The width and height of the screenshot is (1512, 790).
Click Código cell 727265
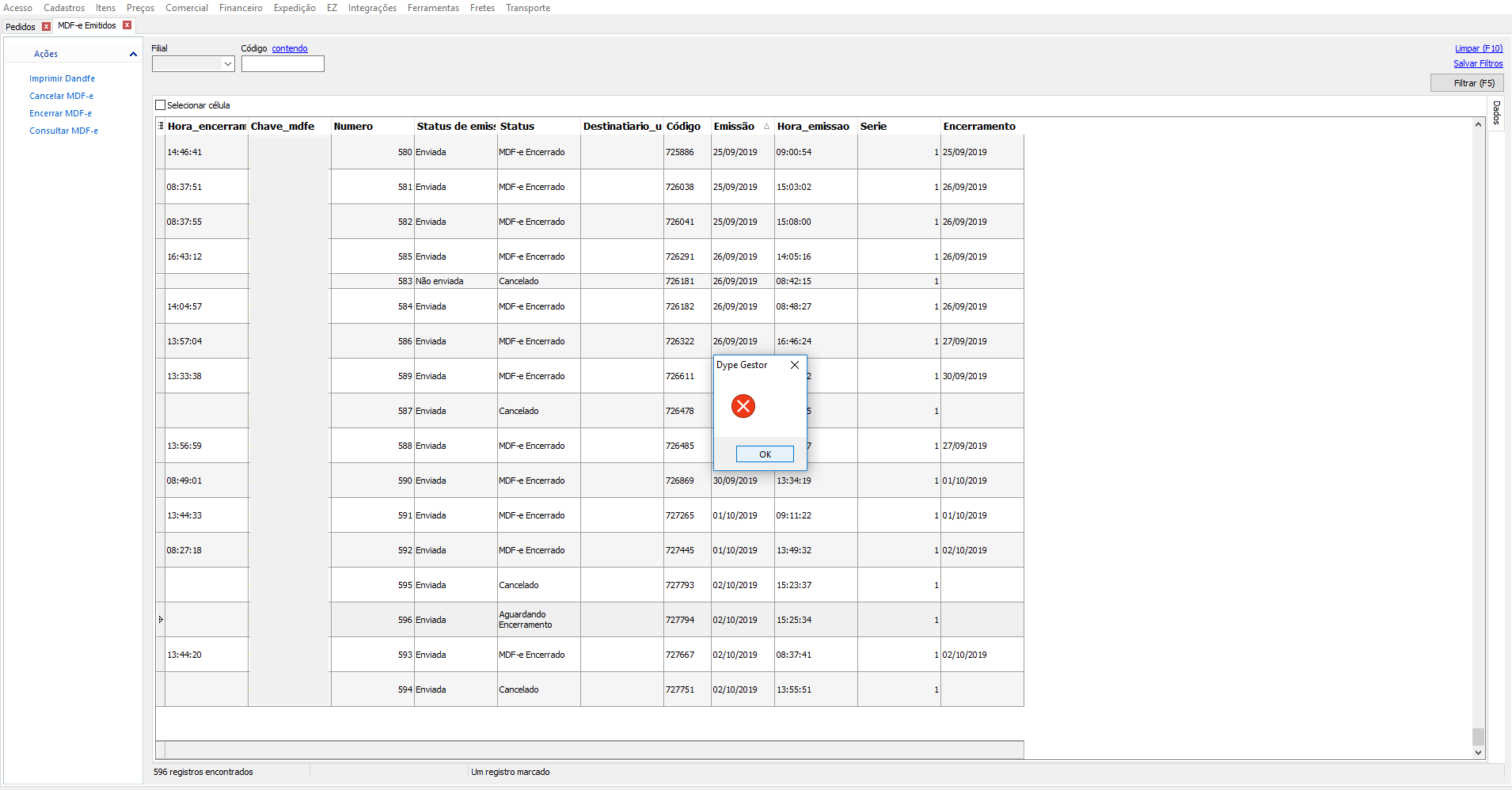[x=687, y=515]
